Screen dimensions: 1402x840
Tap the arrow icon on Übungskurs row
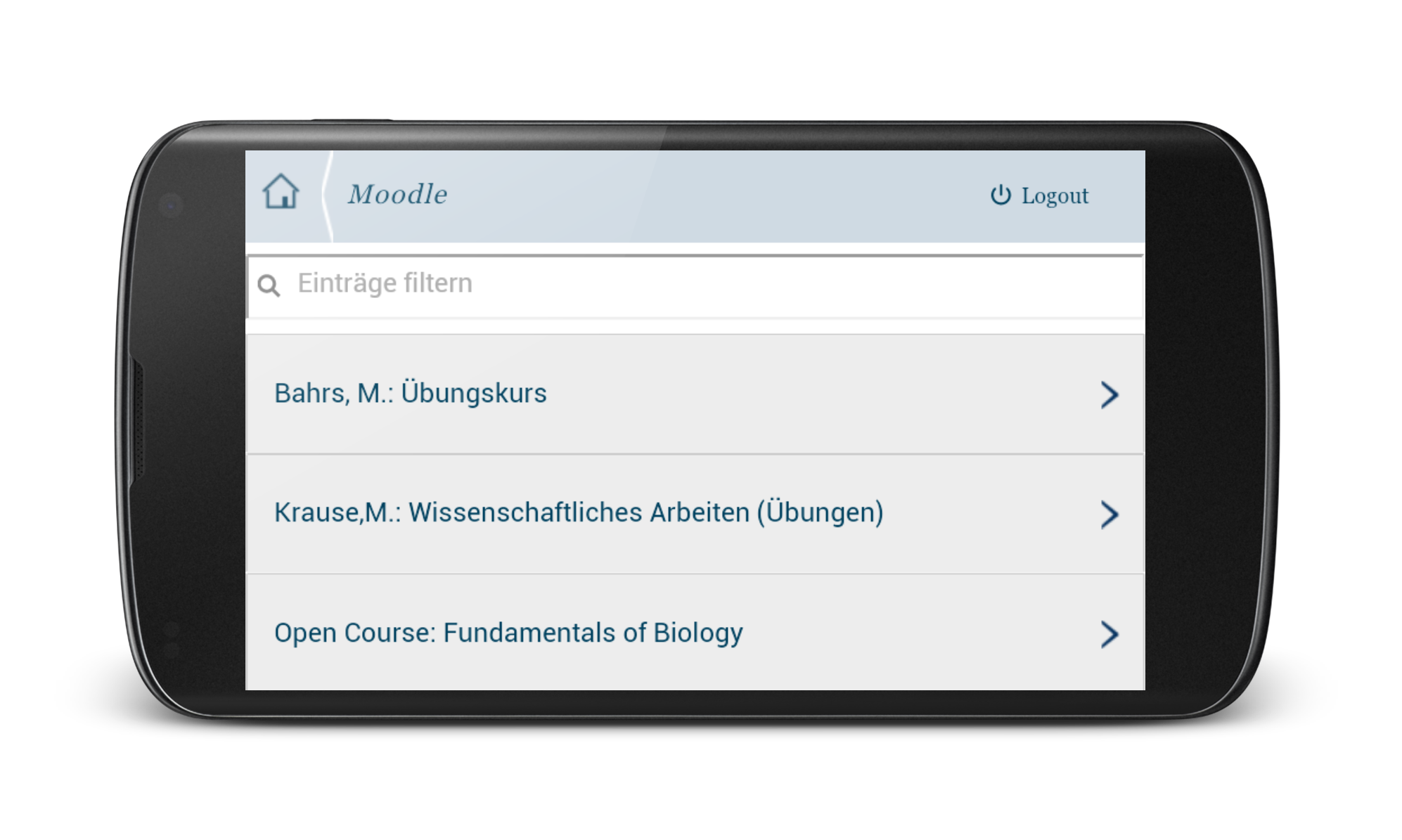(x=1109, y=395)
